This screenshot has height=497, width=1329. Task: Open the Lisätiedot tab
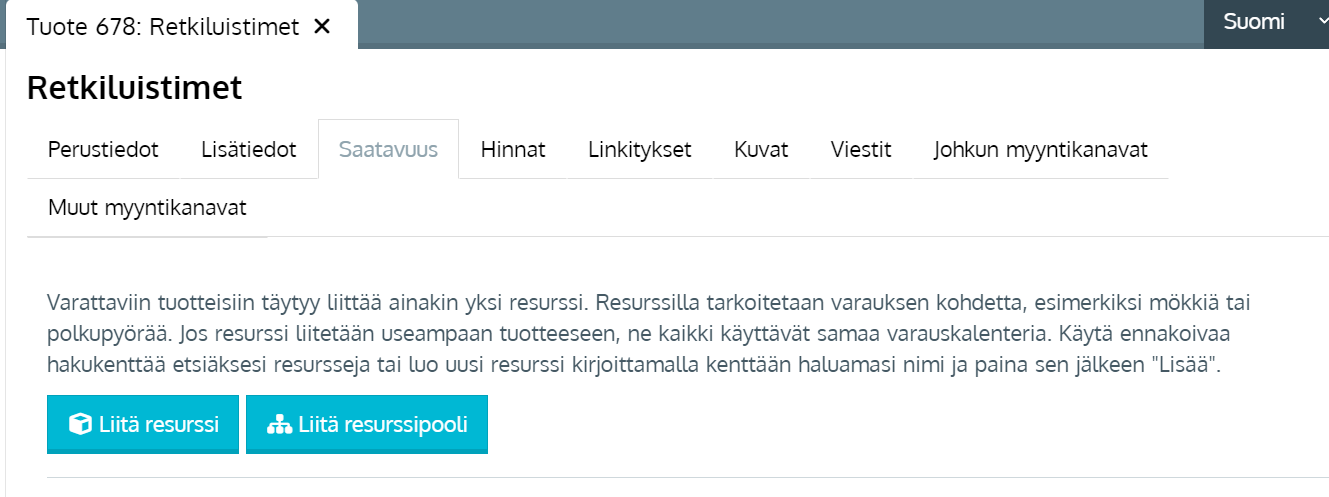tap(248, 150)
